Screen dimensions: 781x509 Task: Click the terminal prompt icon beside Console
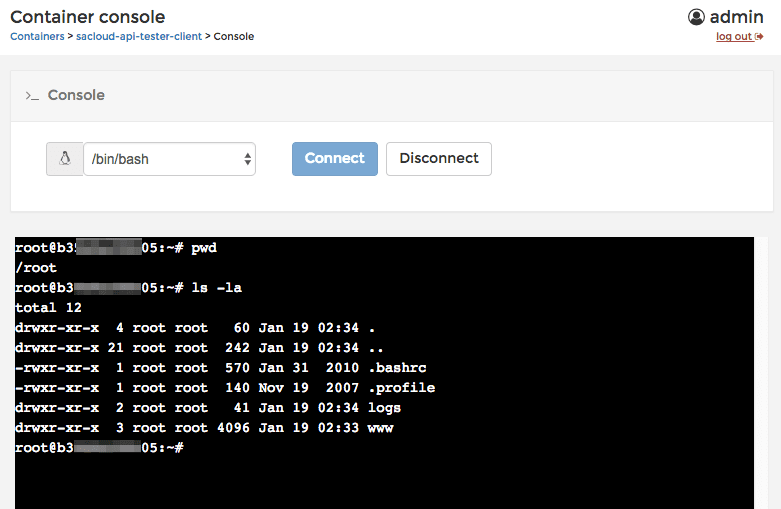coord(32,95)
